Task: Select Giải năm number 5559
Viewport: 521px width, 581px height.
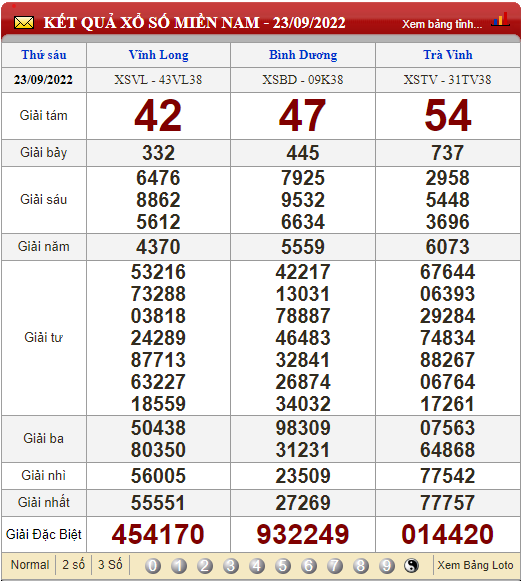Action: tap(303, 247)
